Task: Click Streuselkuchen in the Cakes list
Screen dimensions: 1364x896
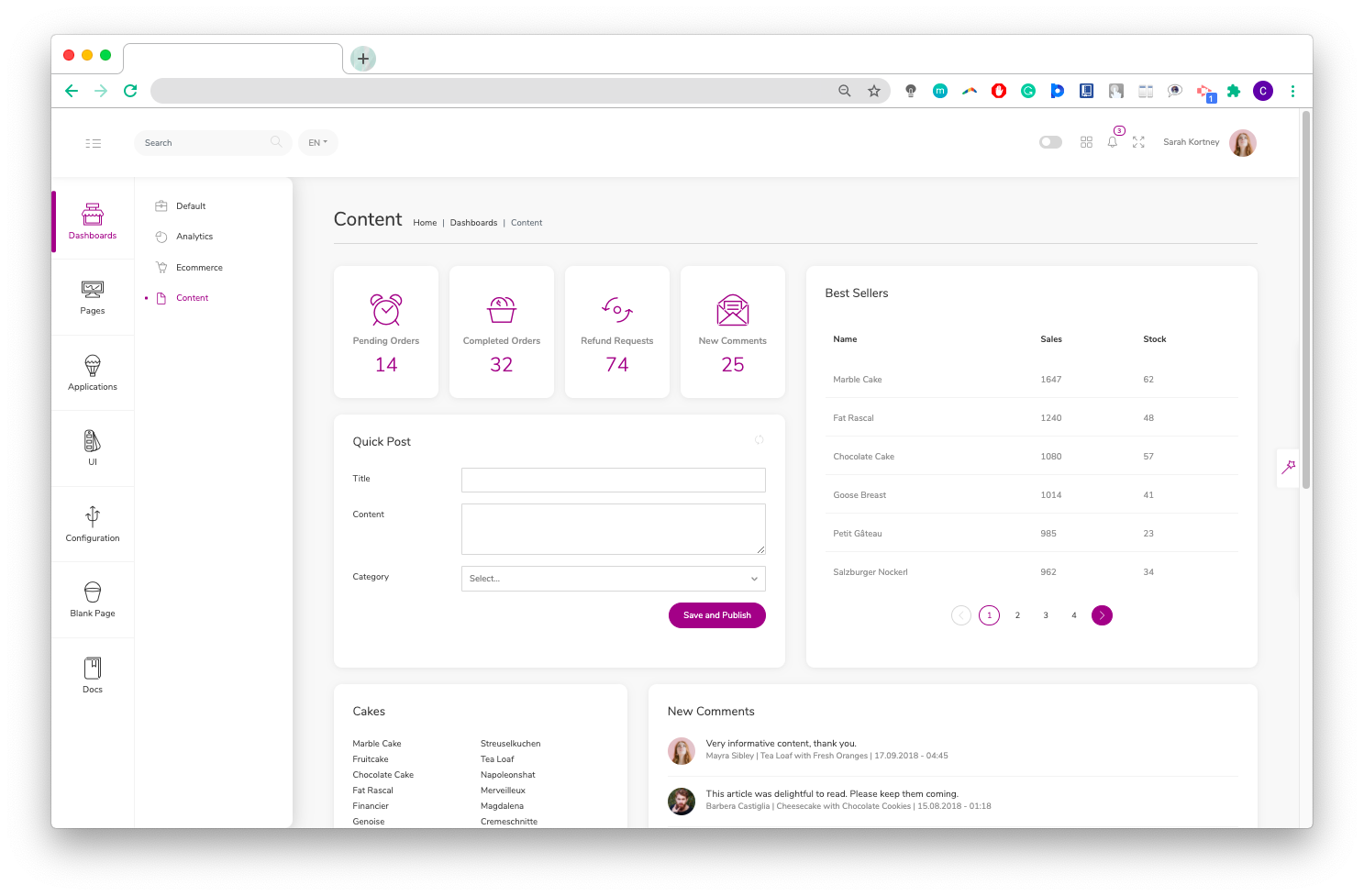Action: pyautogui.click(x=510, y=744)
